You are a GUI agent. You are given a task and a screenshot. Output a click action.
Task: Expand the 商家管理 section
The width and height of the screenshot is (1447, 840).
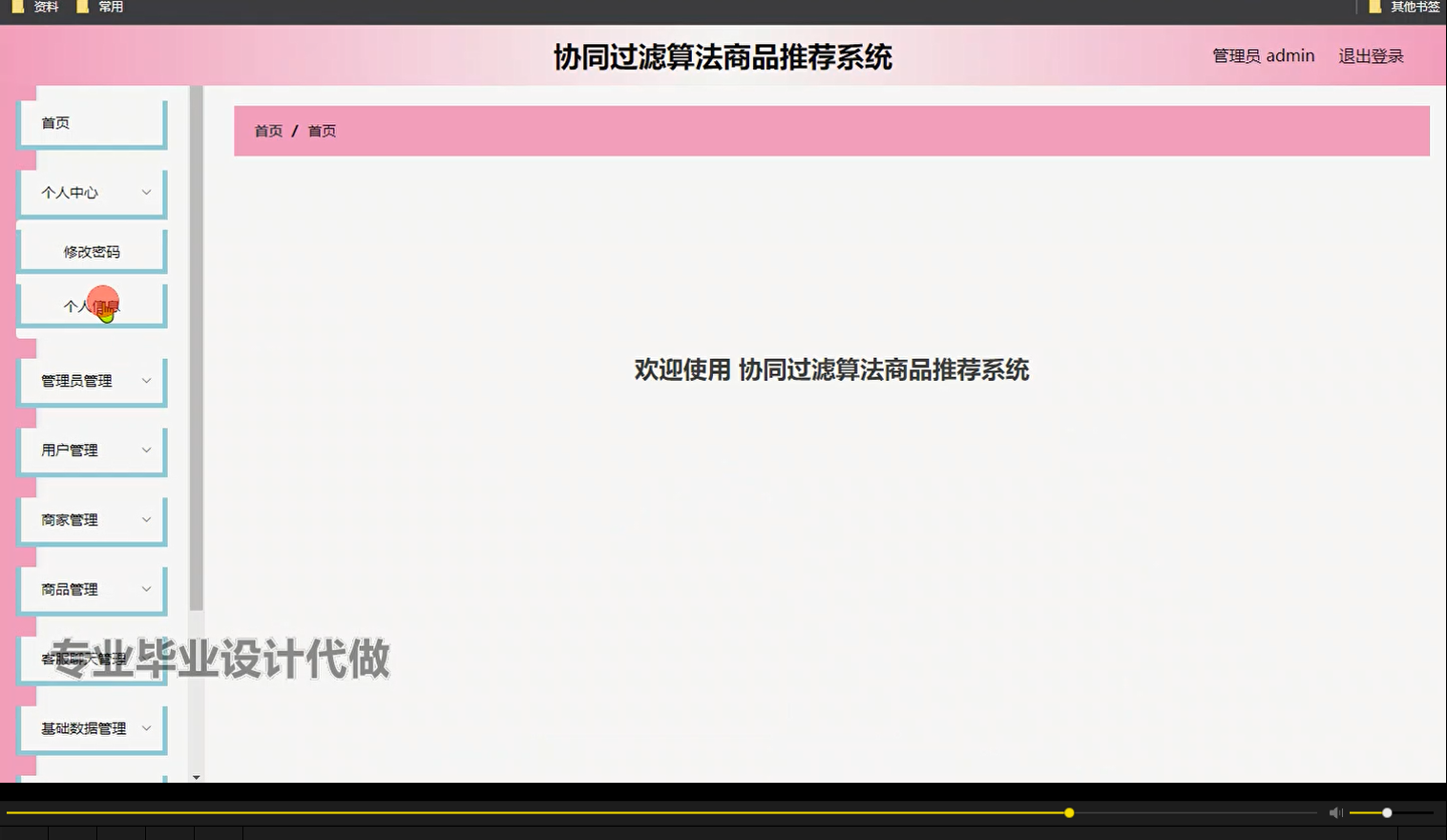(92, 519)
